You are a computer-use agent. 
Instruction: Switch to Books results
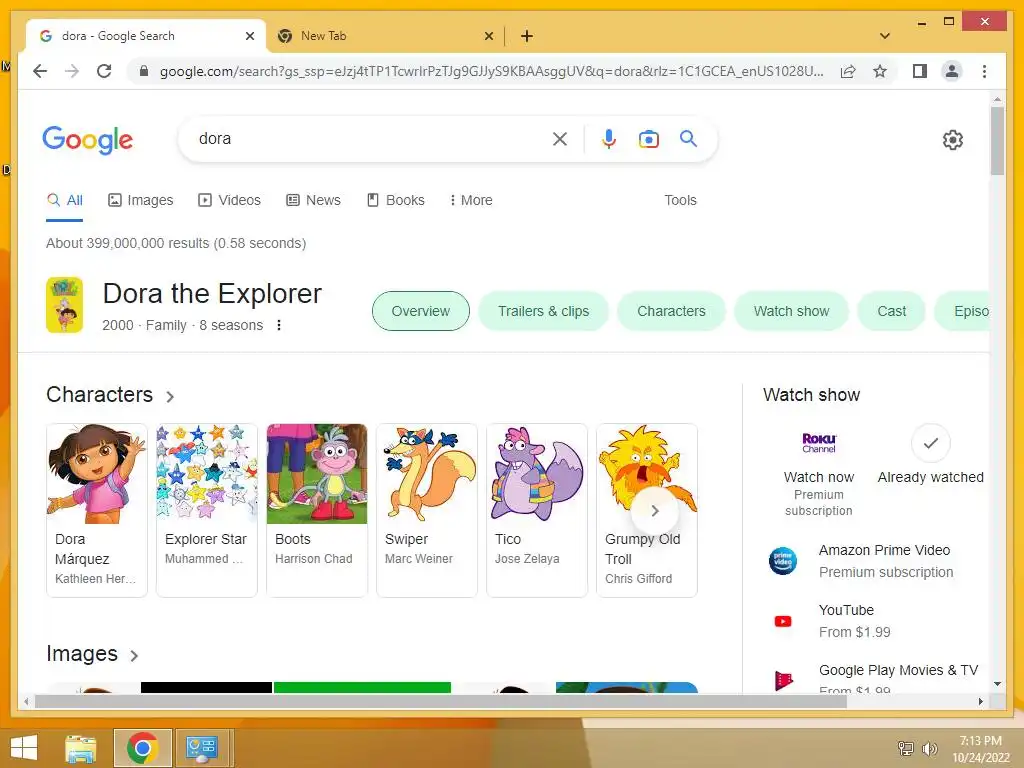tap(396, 200)
